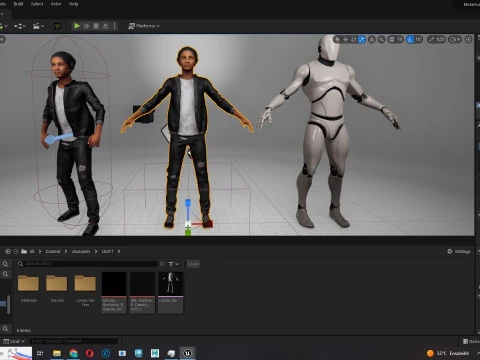Open play options three-dot menu
Screen dimensions: 480x360
coord(114,26)
